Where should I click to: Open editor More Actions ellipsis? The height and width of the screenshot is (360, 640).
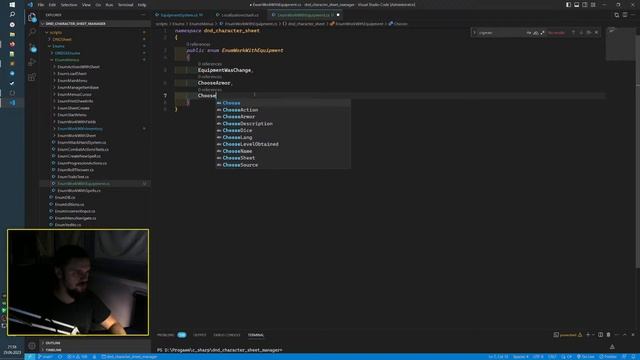[633, 15]
